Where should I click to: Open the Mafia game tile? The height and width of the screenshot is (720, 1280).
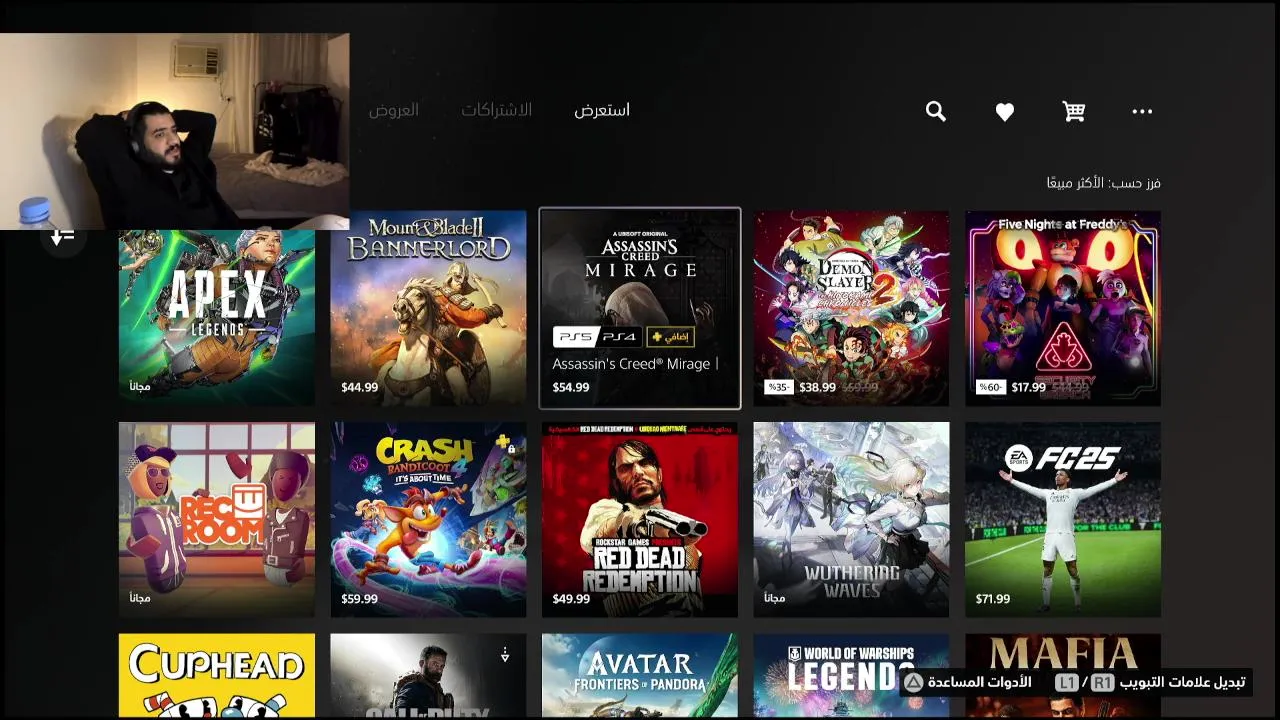pos(1063,676)
